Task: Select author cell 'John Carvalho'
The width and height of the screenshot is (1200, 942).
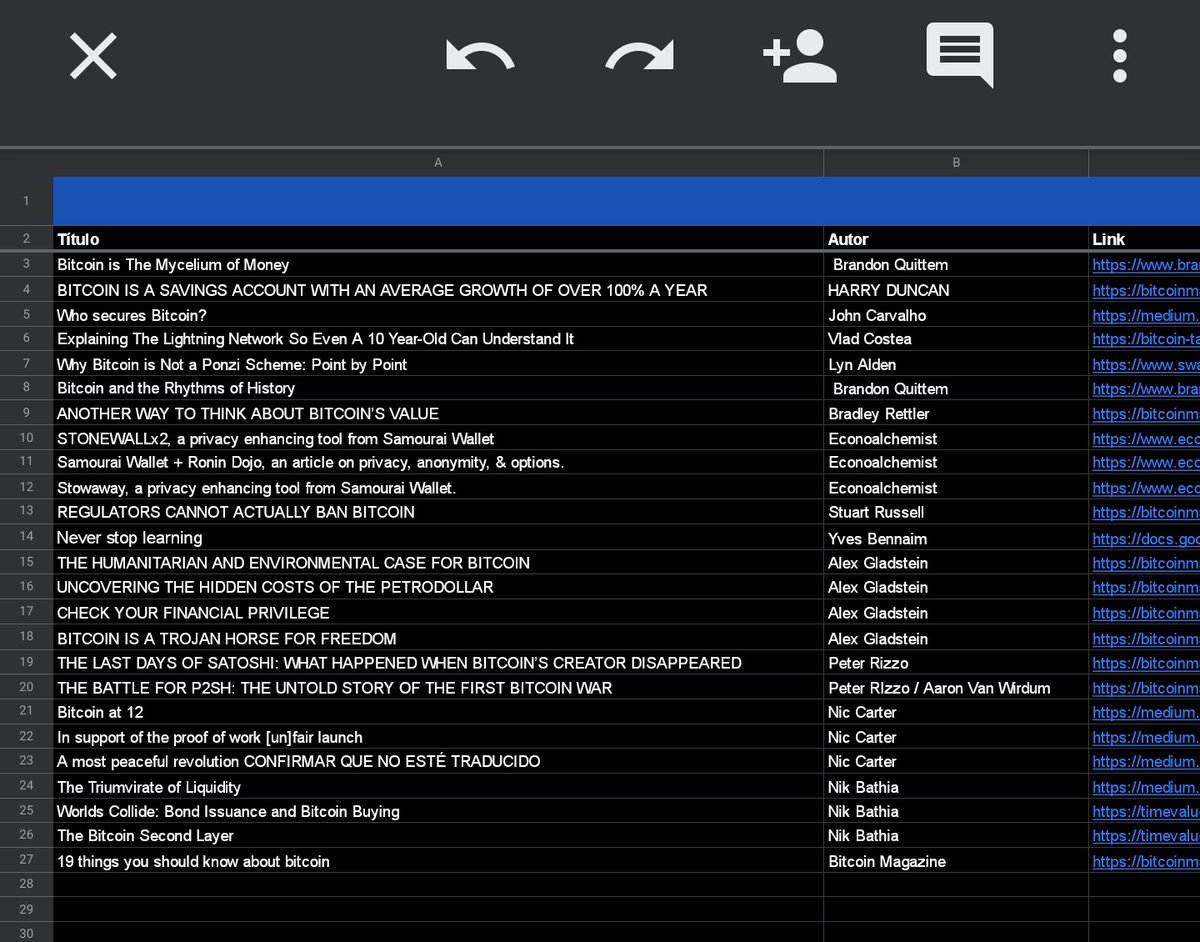Action: click(x=956, y=315)
